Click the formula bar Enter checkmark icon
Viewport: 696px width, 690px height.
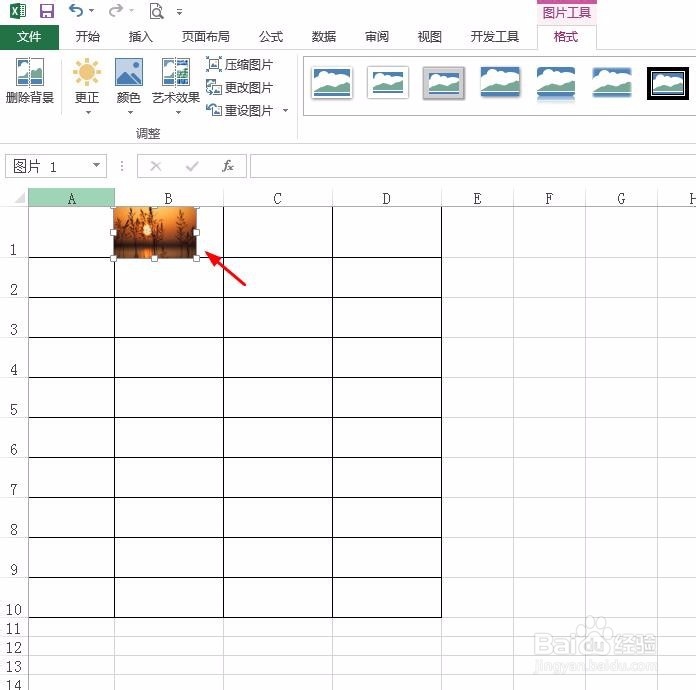192,166
